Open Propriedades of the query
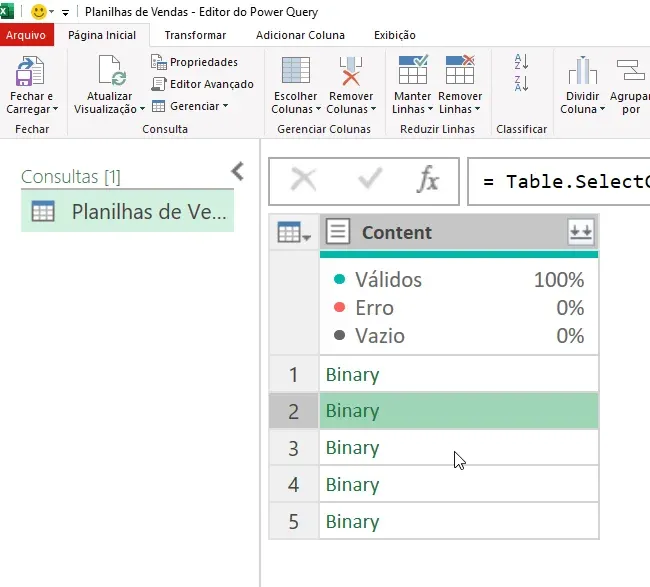Screen dimensions: 650x587 (194, 62)
